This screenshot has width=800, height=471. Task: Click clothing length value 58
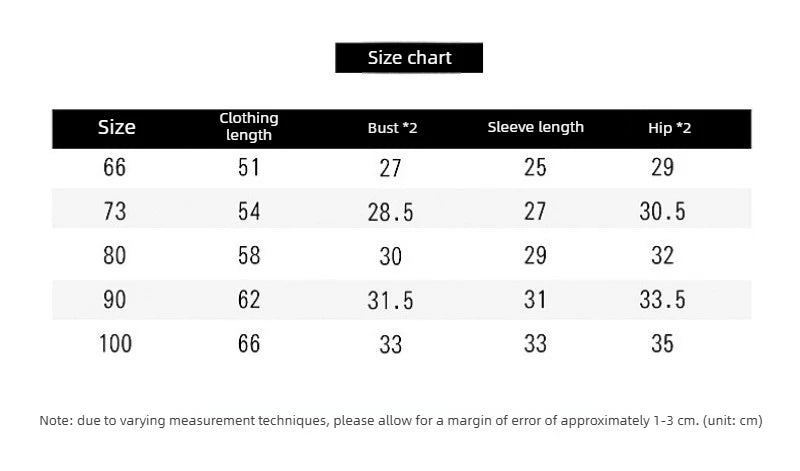coord(249,255)
